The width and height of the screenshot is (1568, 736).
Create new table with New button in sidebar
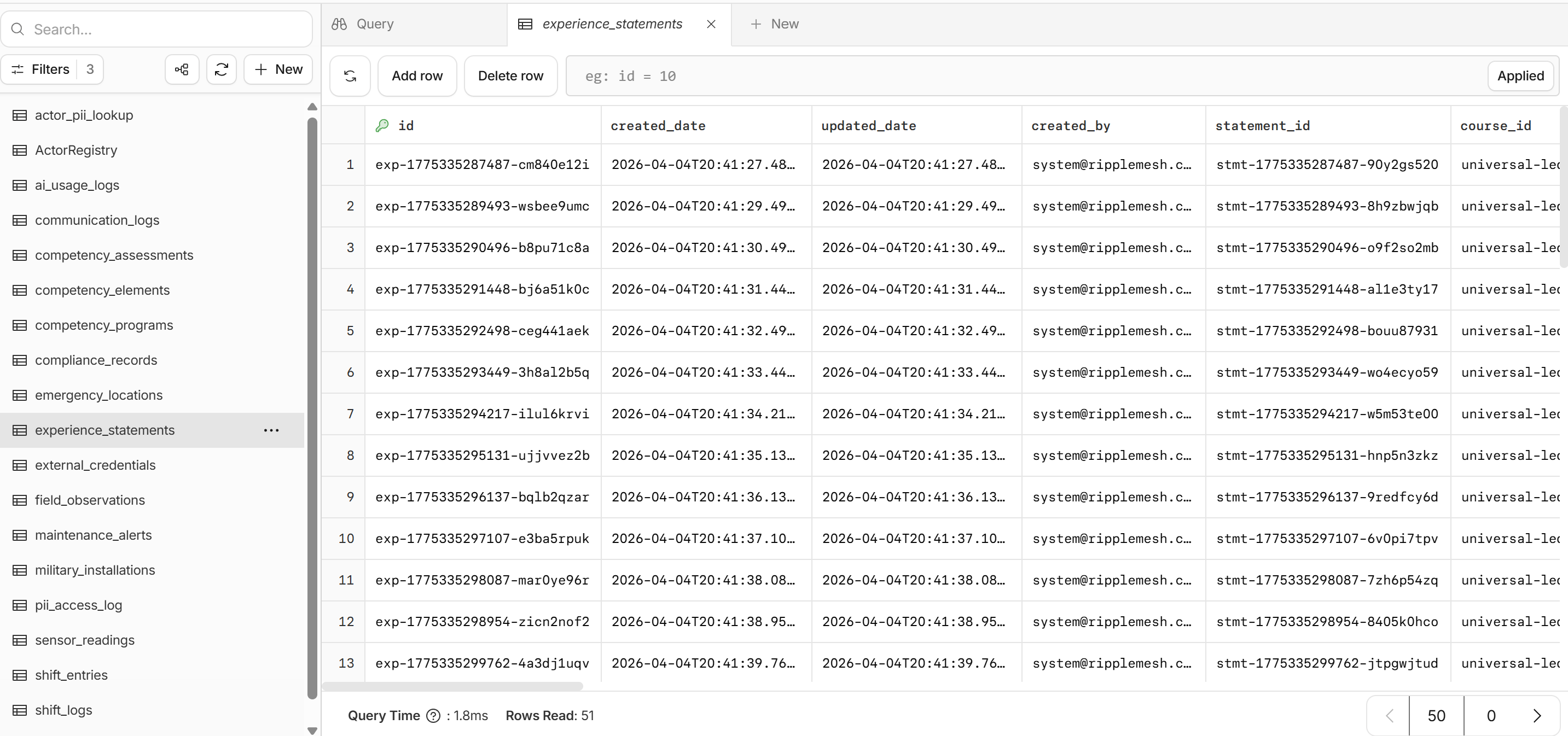click(278, 69)
